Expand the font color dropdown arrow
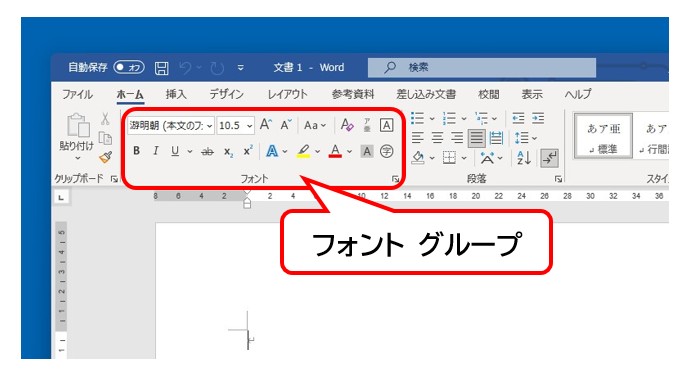The height and width of the screenshot is (370, 691). (x=349, y=152)
